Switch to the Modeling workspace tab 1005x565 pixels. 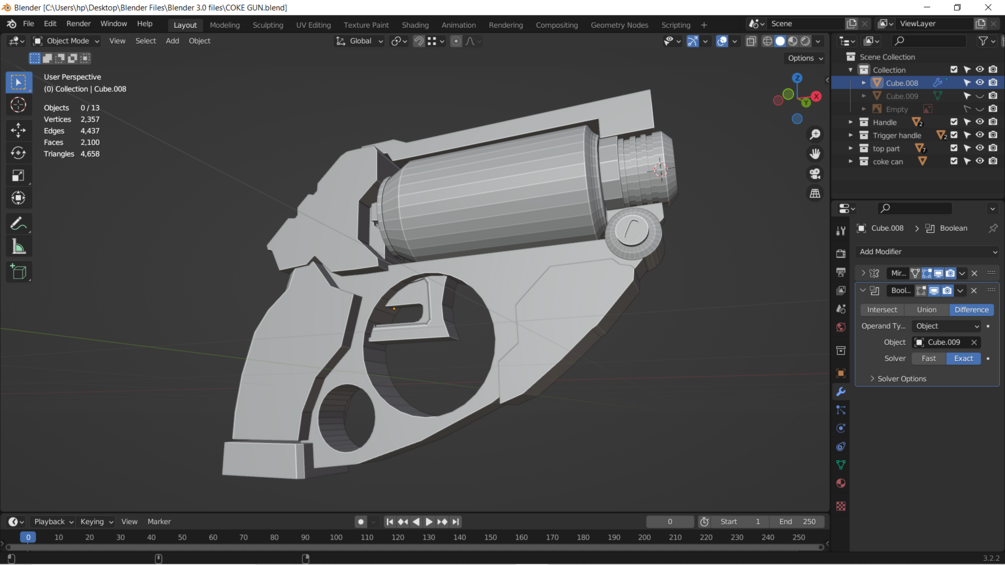pos(224,25)
